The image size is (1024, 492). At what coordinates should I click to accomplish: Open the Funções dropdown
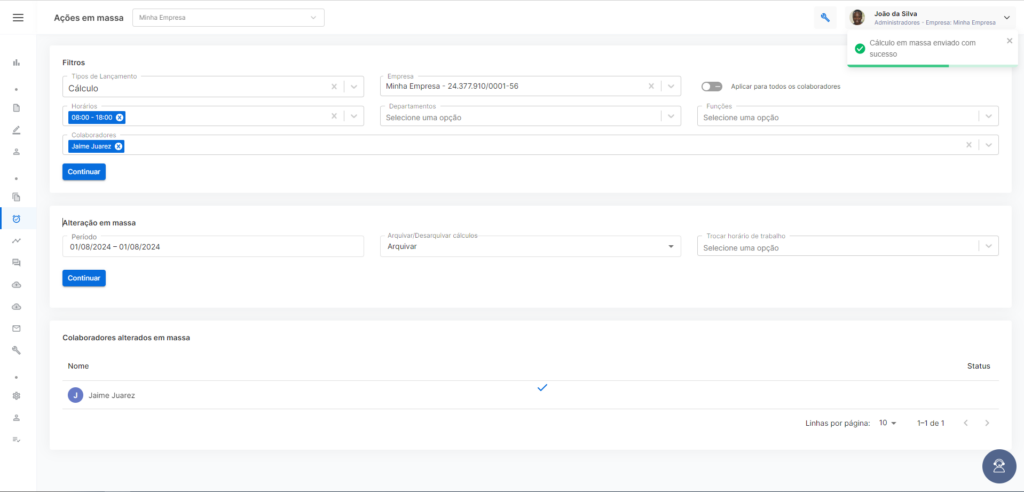(848, 116)
